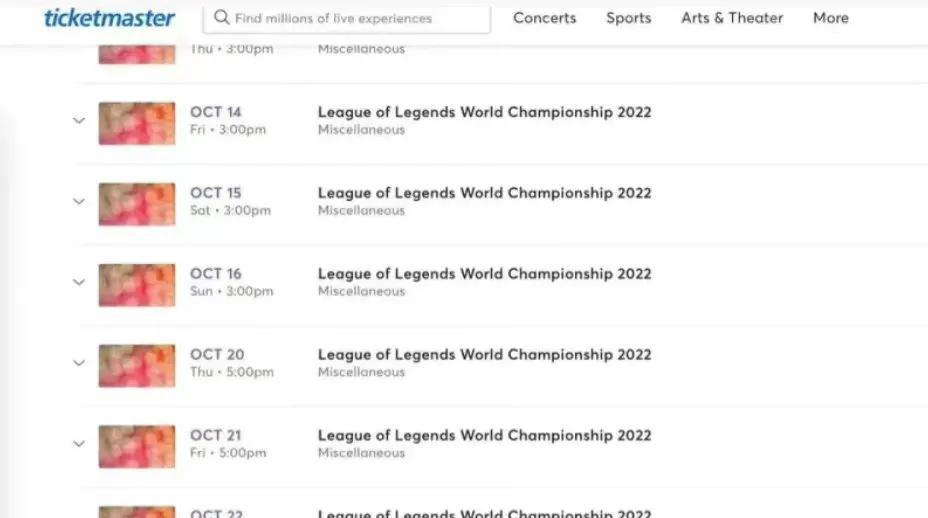The height and width of the screenshot is (518, 928).
Task: Click the Oct 16 event thumbnail
Action: click(136, 284)
